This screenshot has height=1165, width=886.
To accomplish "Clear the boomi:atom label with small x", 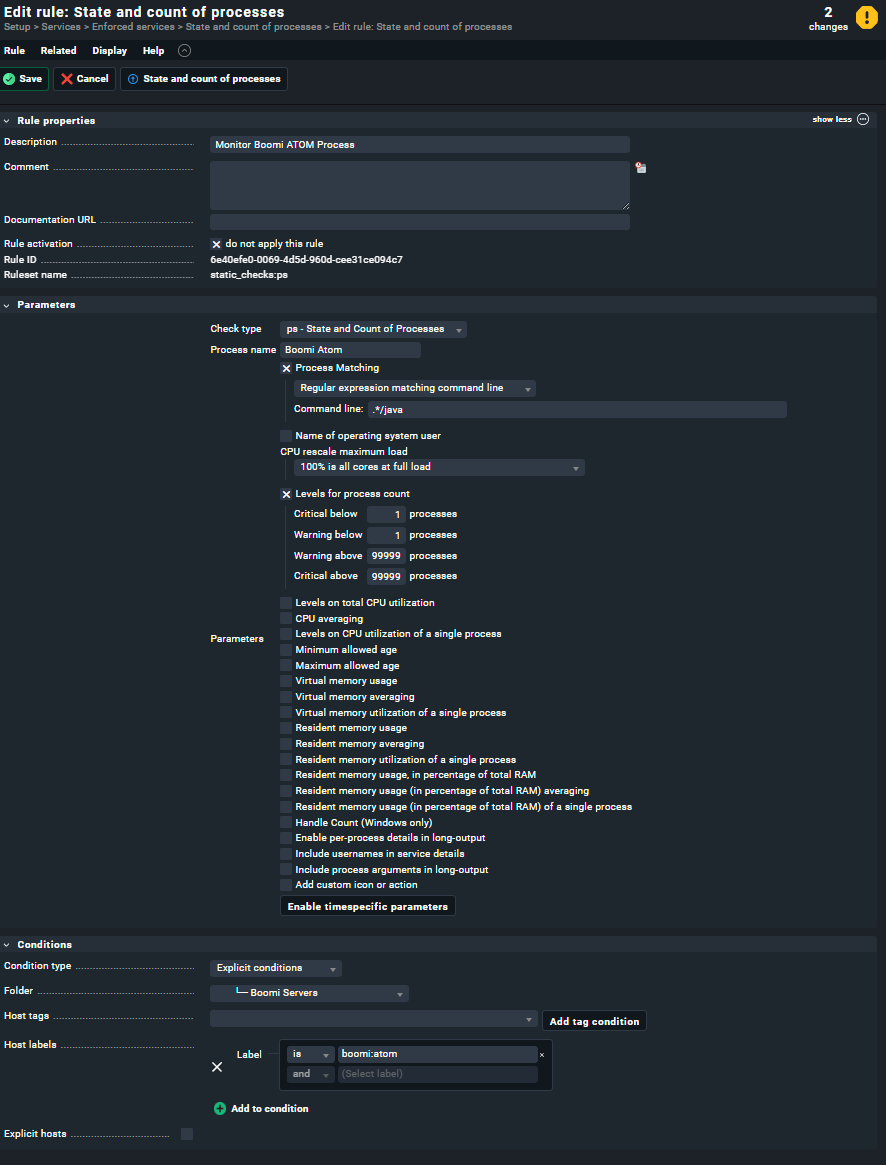I will (542, 1055).
